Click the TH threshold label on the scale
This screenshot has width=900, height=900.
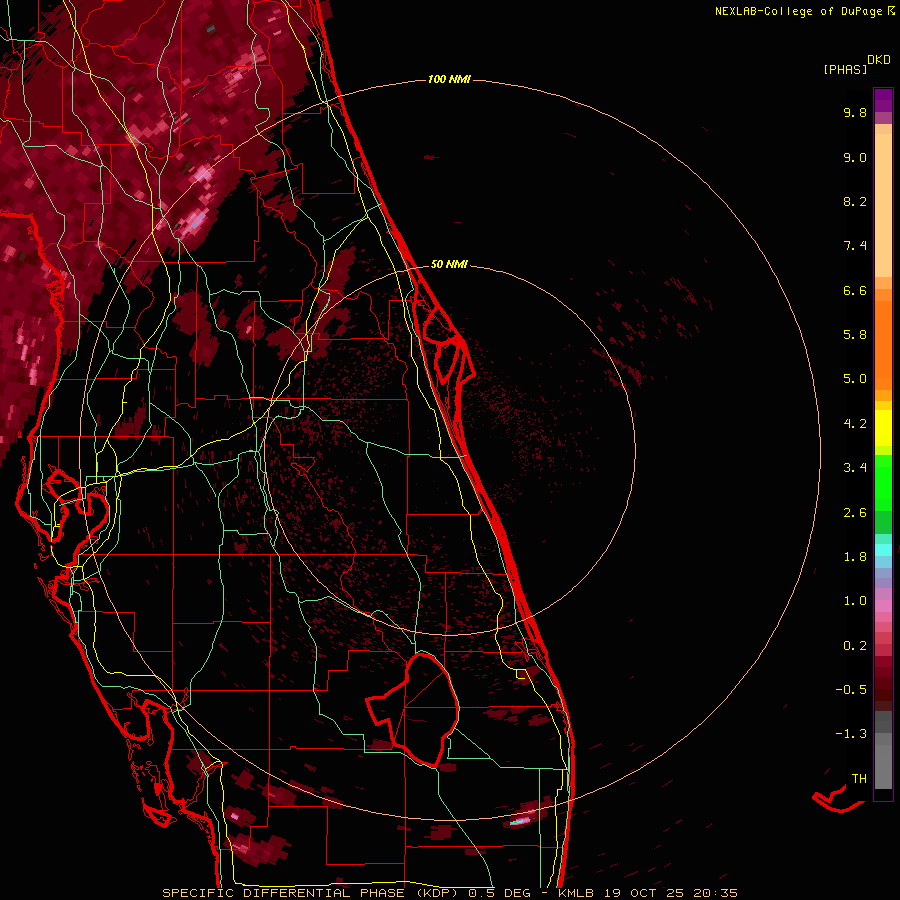[859, 779]
